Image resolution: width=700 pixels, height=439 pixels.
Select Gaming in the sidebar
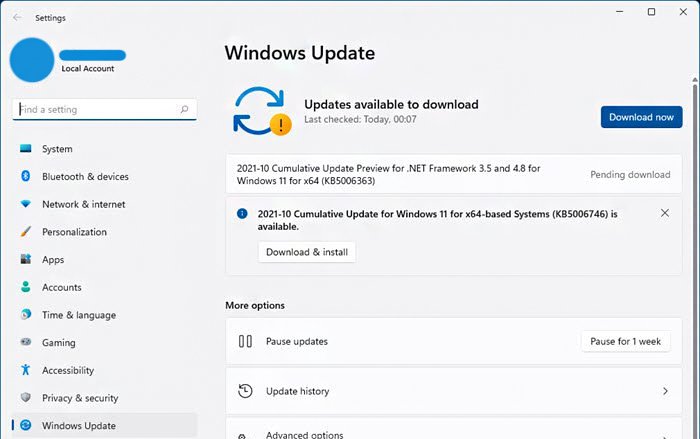tap(104, 343)
